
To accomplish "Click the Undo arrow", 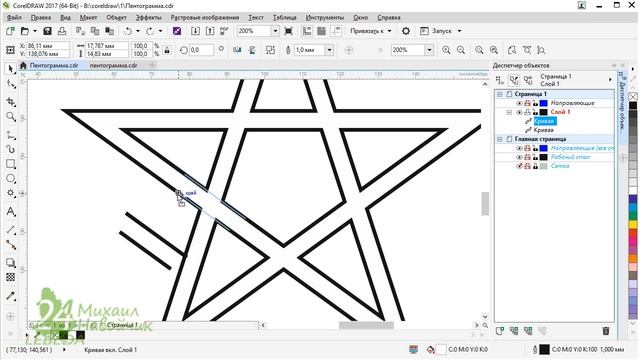I will tap(128, 31).
